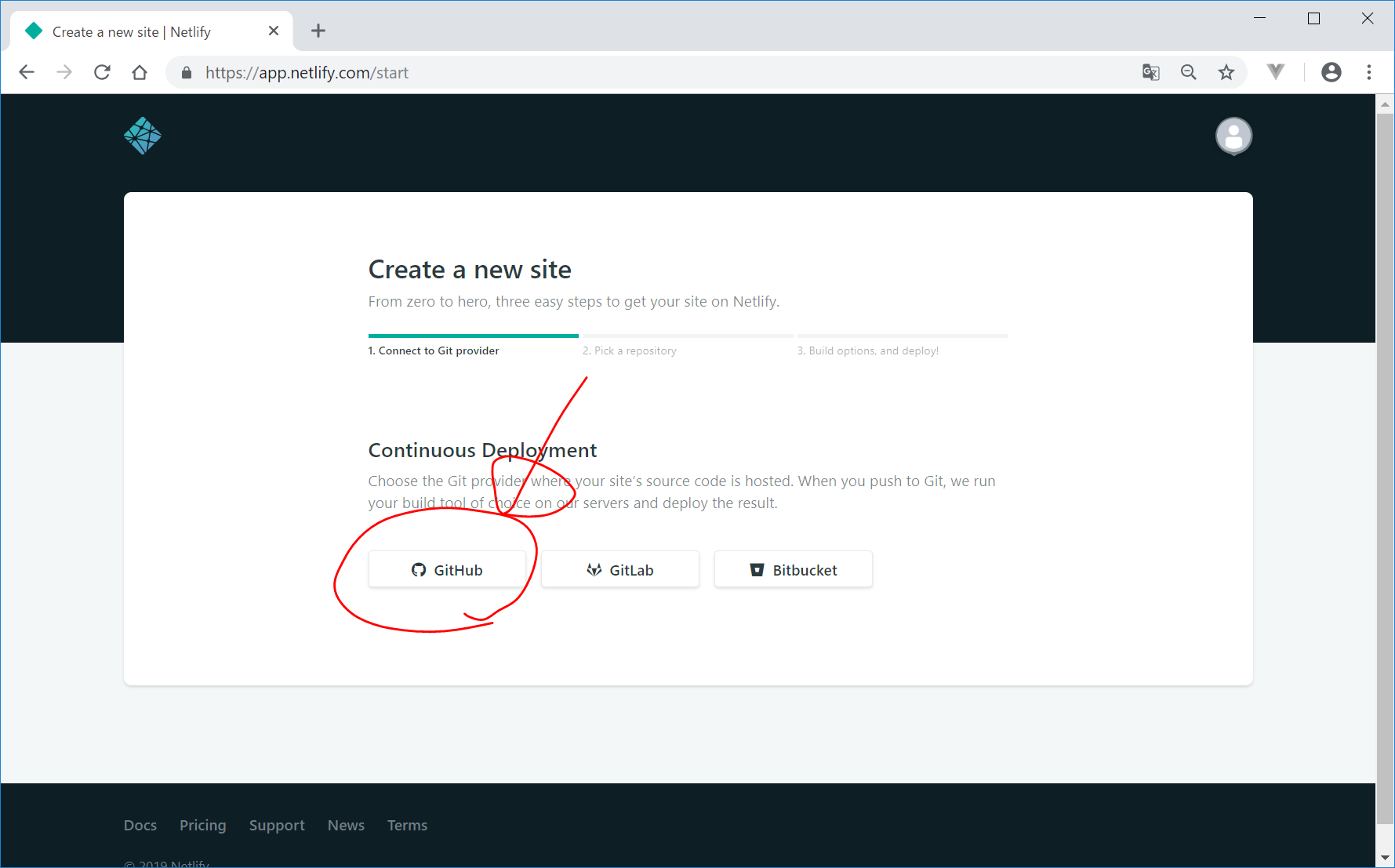
Task: Open the Docs footer link
Action: pyautogui.click(x=140, y=825)
